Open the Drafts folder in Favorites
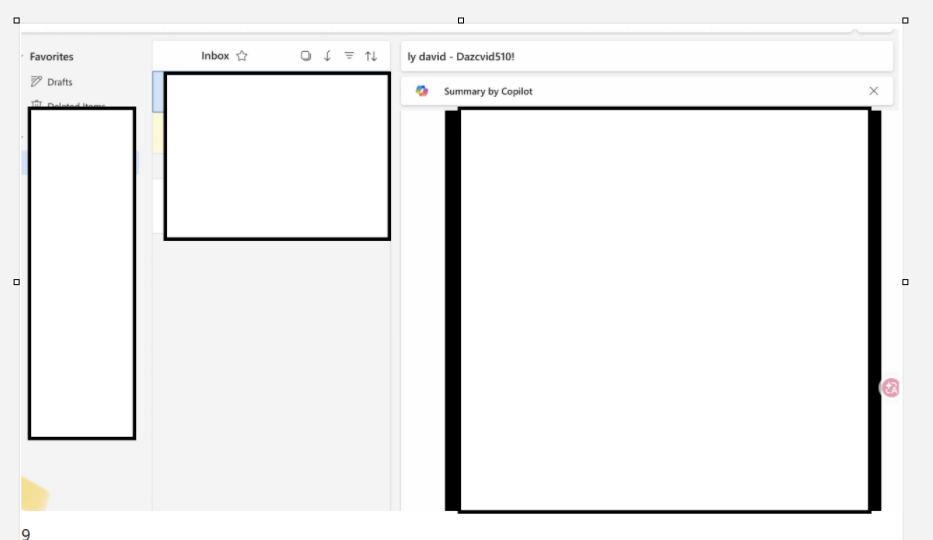This screenshot has height=540, width=933. 51,81
